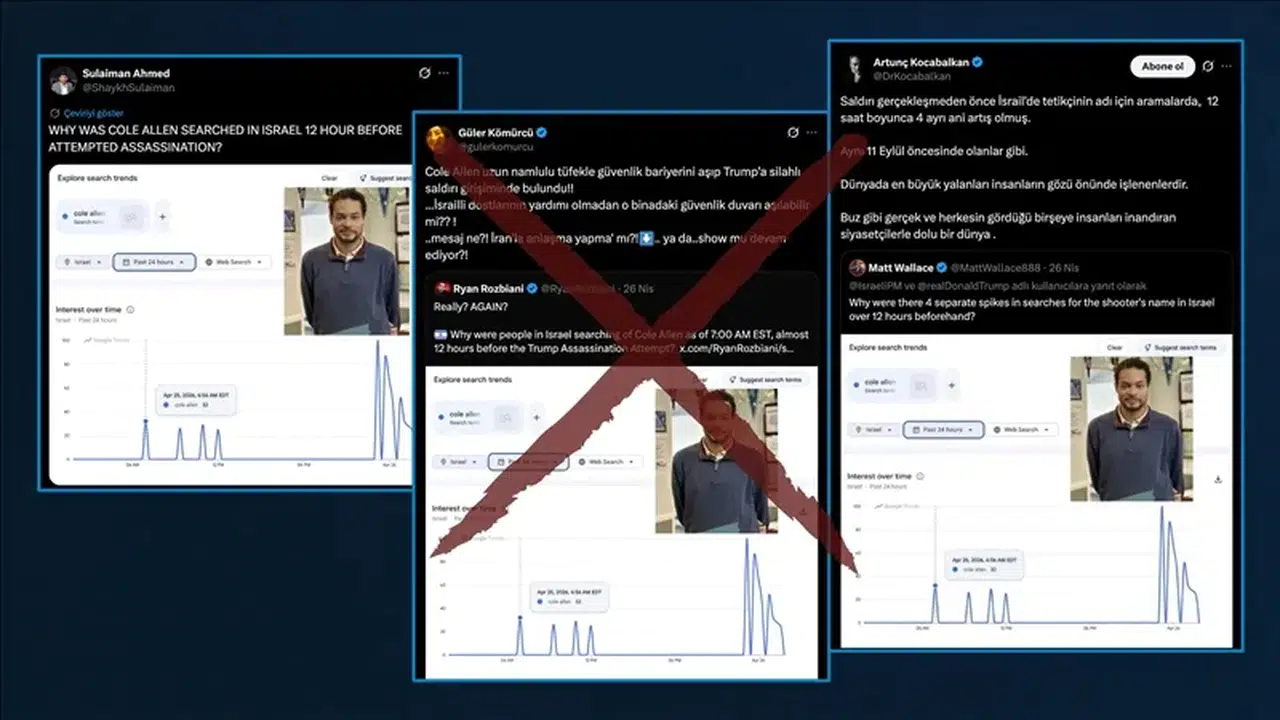This screenshot has width=1280, height=720.
Task: Click Suggest search terms in Güler Kömürcü's tweet
Action: [768, 380]
